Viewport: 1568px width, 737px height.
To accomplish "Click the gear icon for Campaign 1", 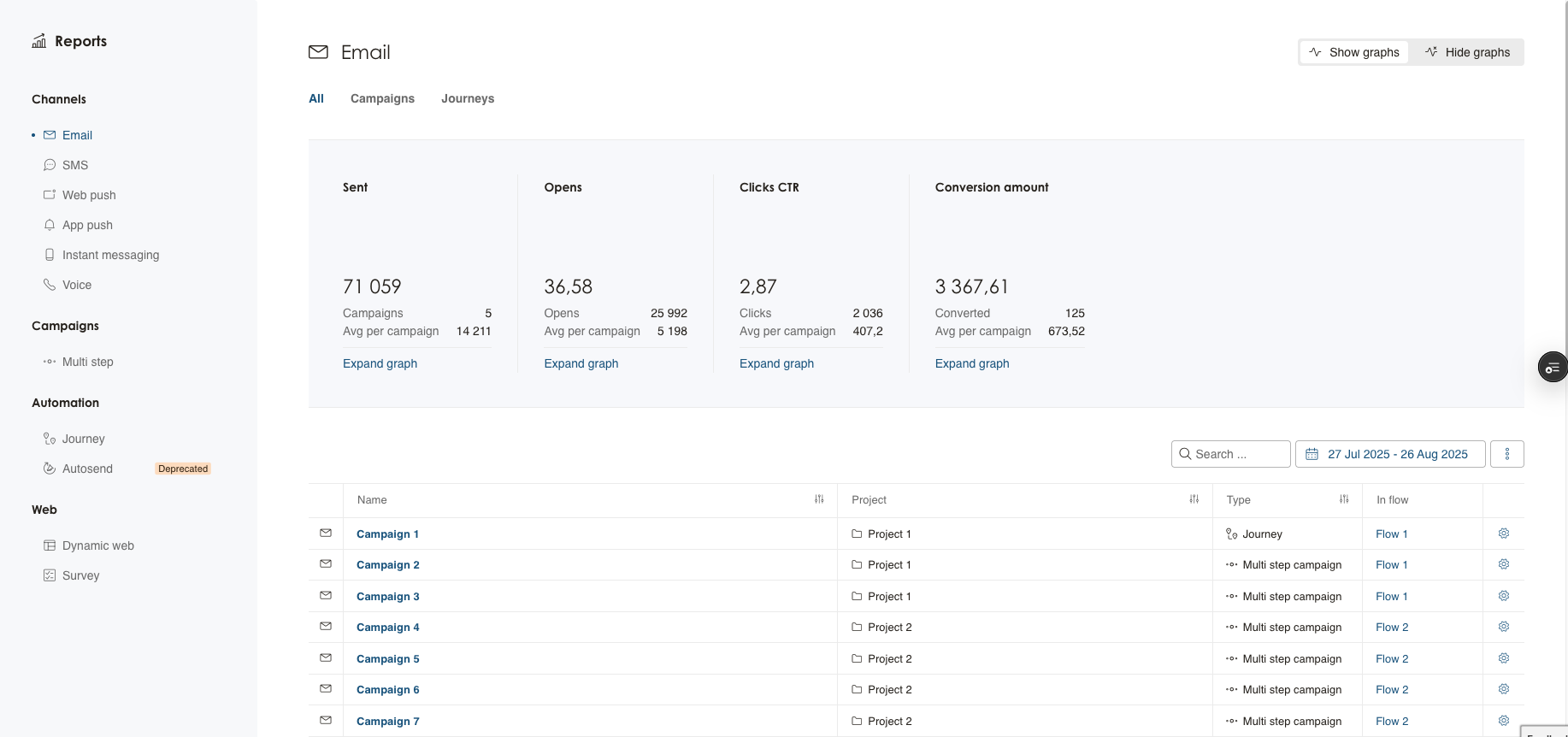I will (1503, 534).
